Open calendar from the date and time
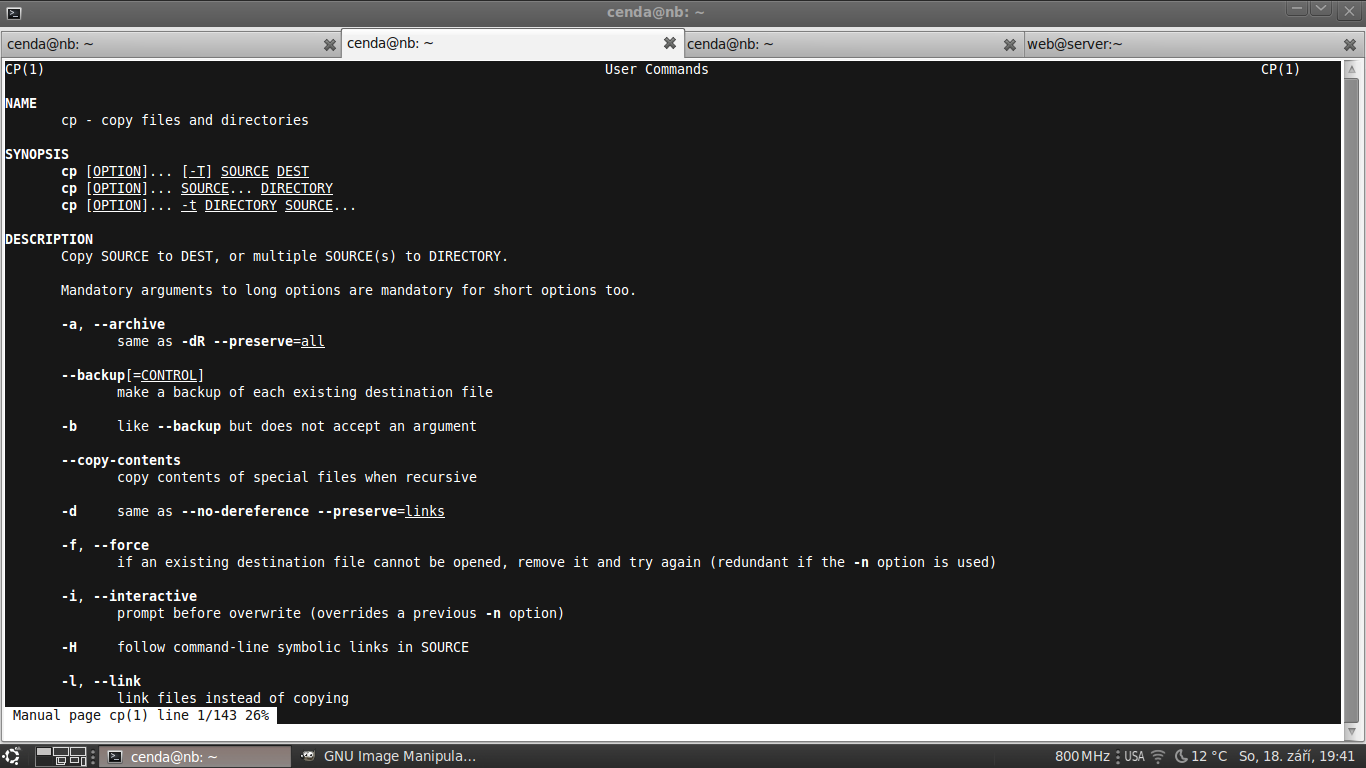1366x768 pixels. pos(1296,757)
